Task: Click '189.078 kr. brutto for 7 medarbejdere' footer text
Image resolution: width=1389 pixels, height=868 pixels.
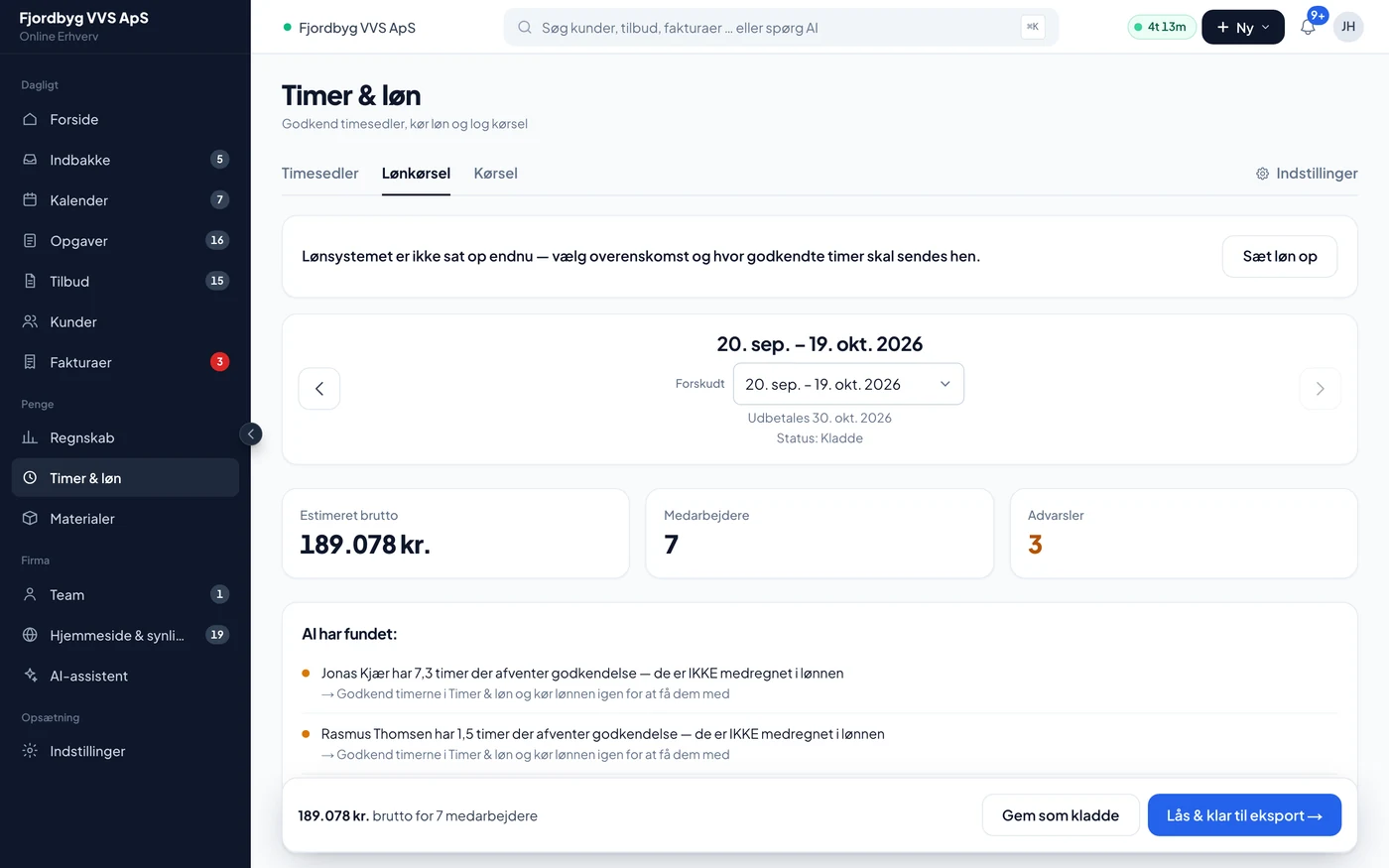Action: point(418,815)
